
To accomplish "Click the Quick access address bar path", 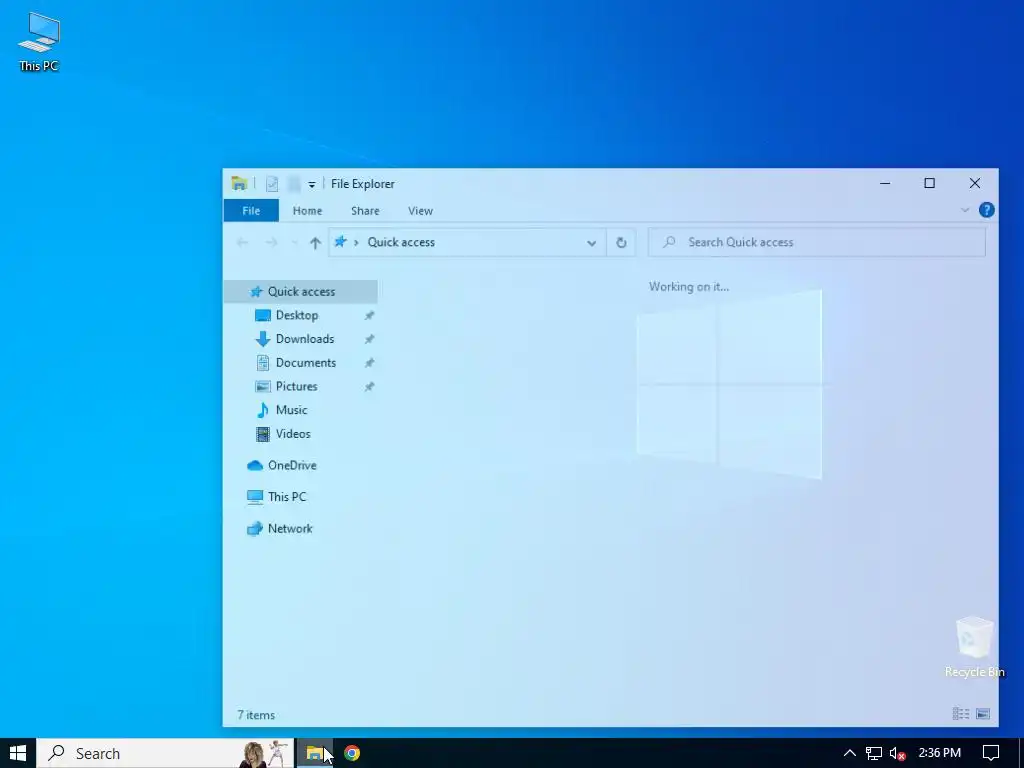I will pos(401,242).
